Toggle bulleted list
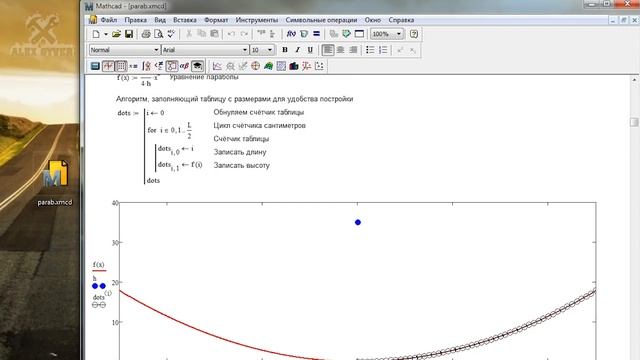The image size is (640, 360). coord(370,50)
